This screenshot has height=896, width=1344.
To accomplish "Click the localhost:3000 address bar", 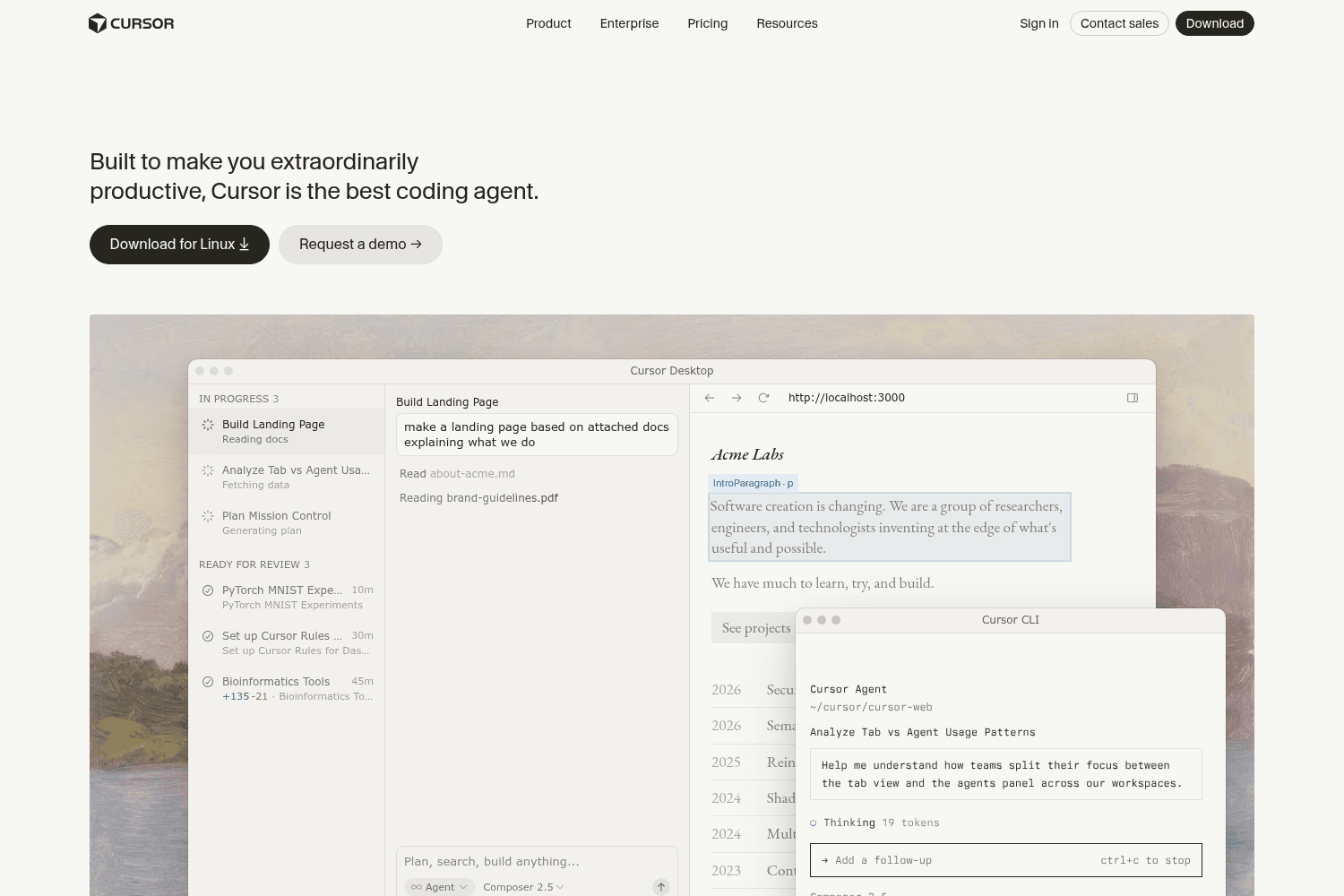I will point(847,398).
